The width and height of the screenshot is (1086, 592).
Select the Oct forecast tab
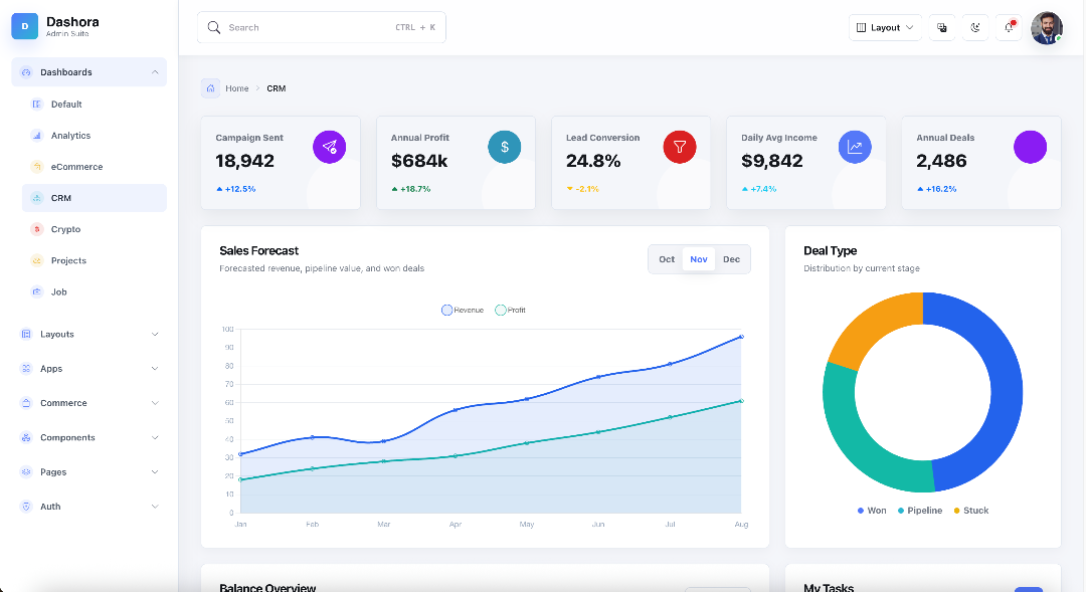(666, 259)
